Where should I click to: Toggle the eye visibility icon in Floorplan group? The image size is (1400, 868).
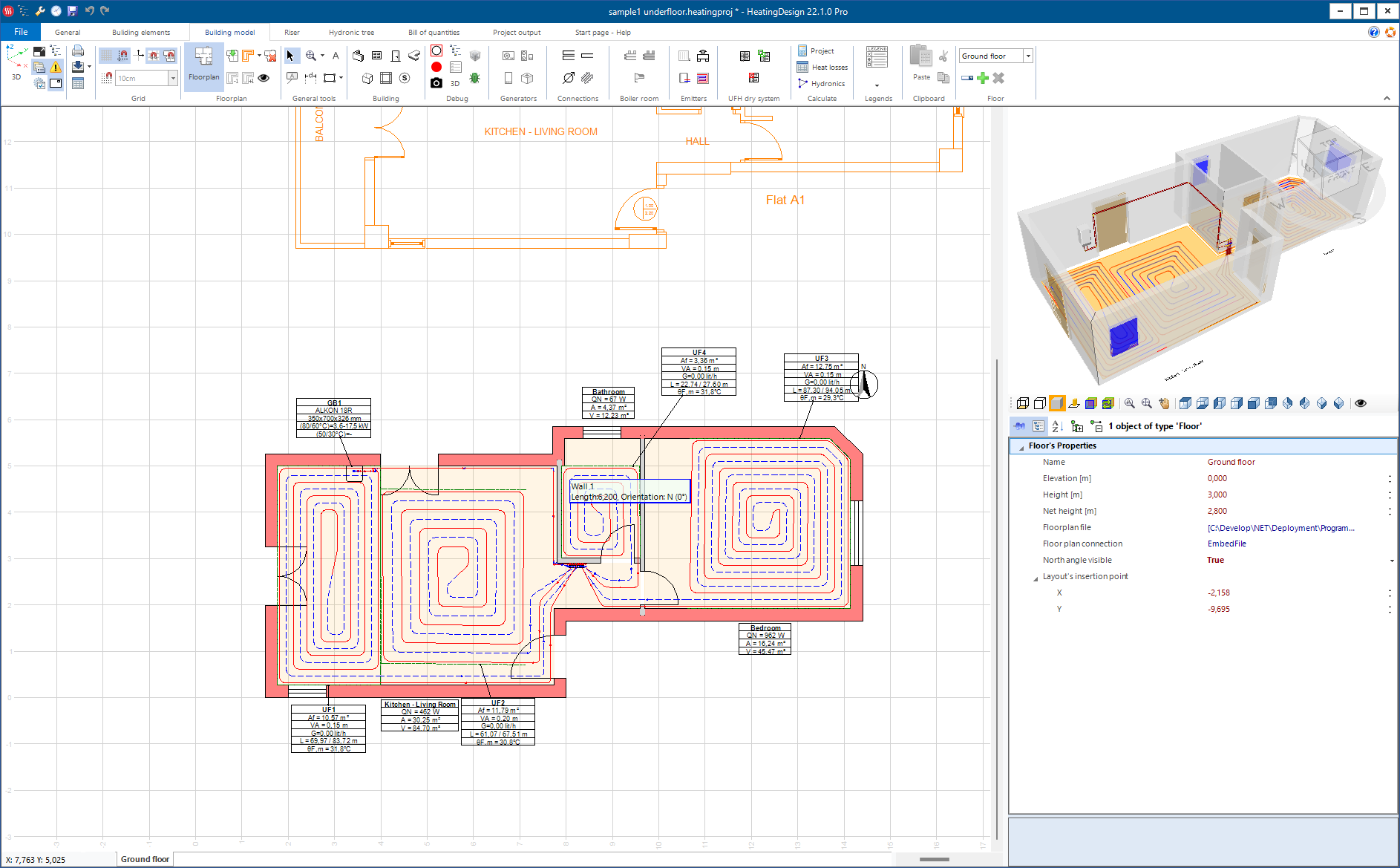click(x=264, y=78)
